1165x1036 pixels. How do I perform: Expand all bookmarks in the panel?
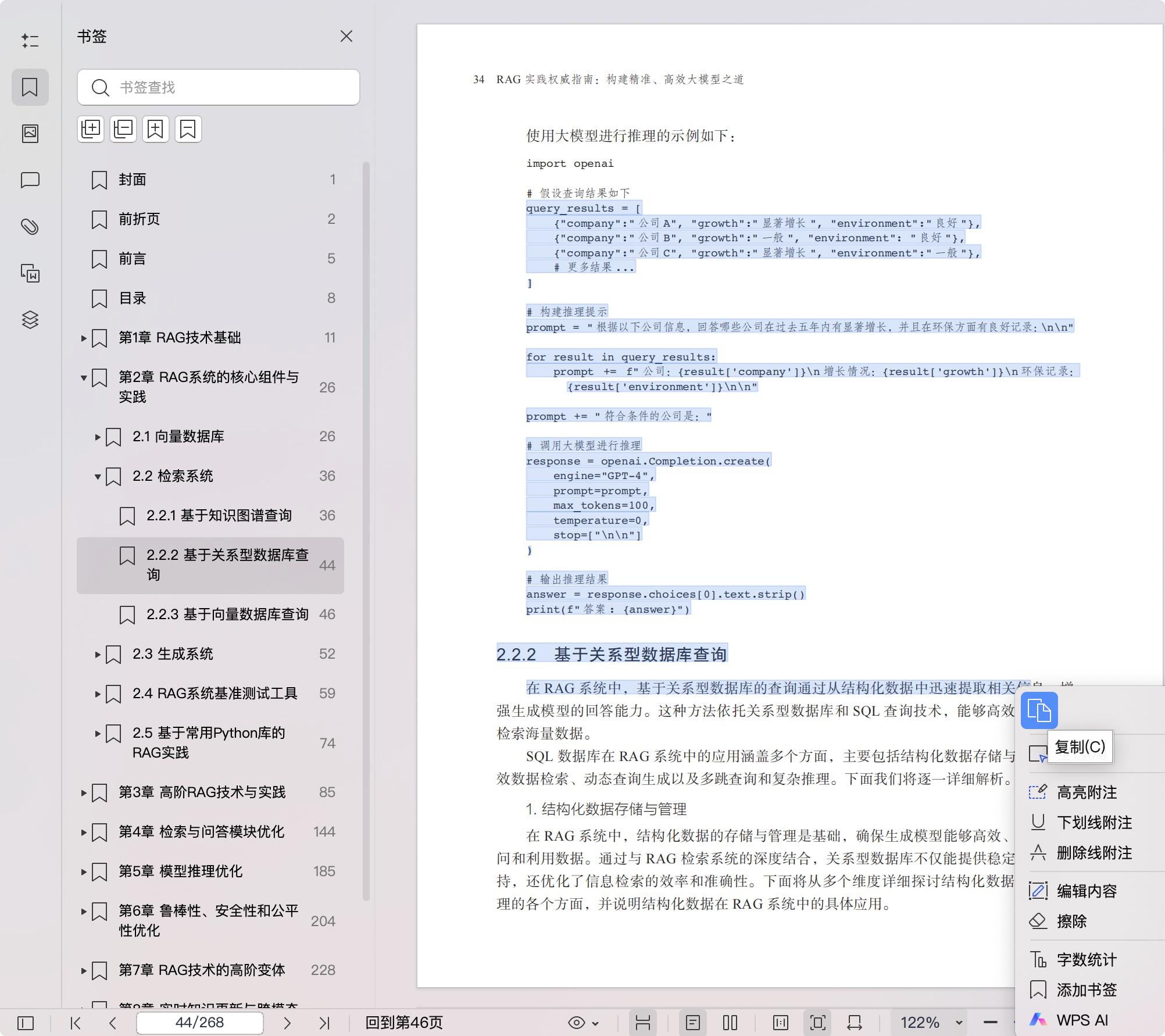[91, 128]
